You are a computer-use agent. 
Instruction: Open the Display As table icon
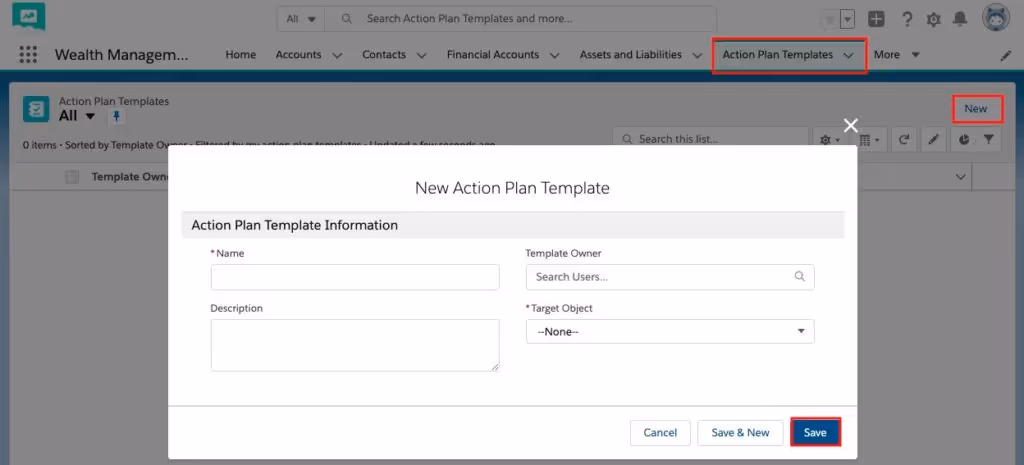[869, 139]
